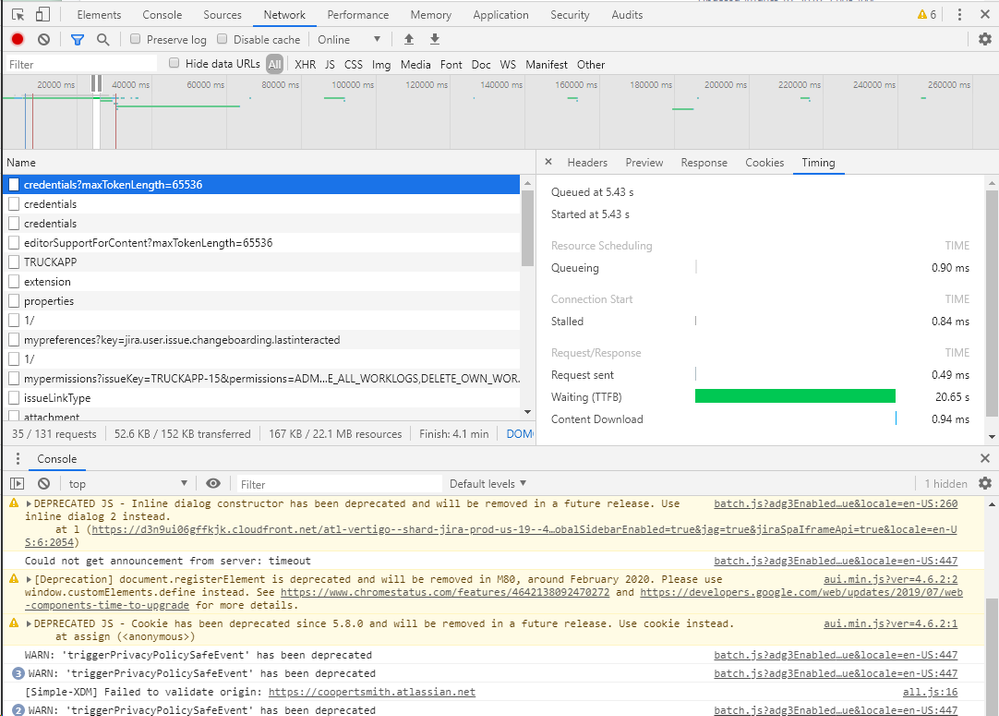Screen dimensions: 999x716
Task: Open the Response tab of request
Action: pos(704,162)
